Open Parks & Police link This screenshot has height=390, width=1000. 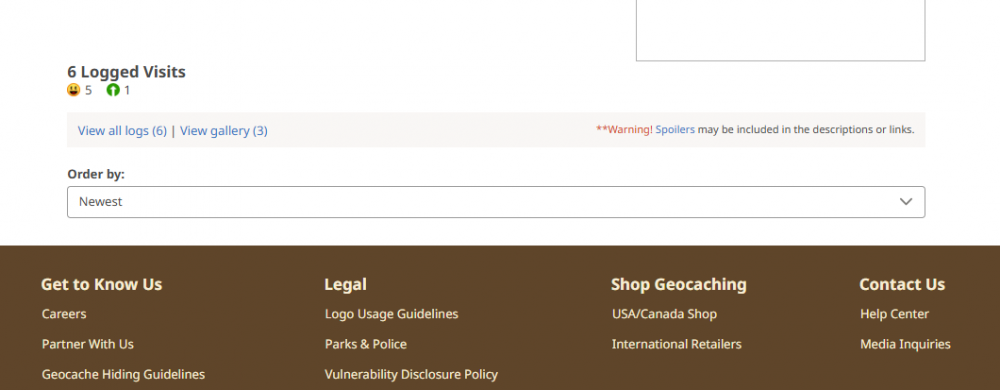pos(365,344)
